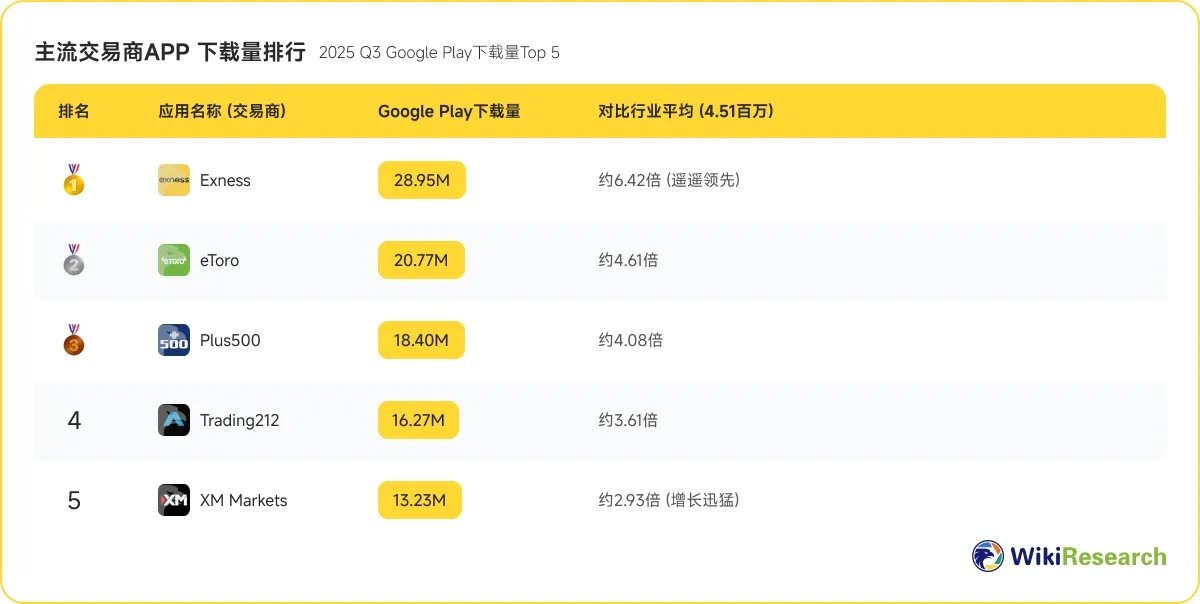Screen dimensions: 1200x604
Task: Click the Exness app logo
Action: pos(174,180)
